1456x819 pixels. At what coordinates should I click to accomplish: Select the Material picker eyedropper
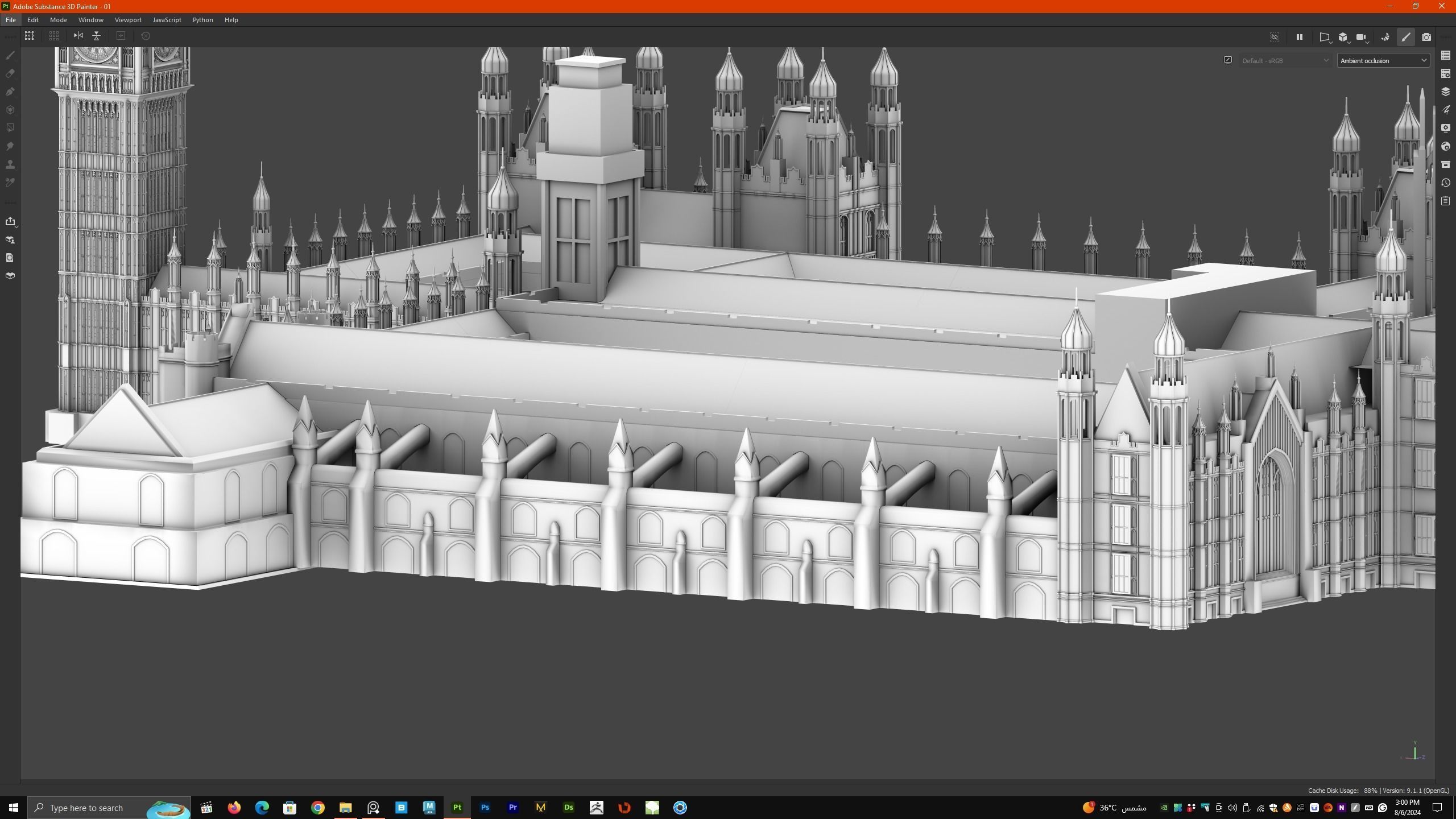[10, 183]
